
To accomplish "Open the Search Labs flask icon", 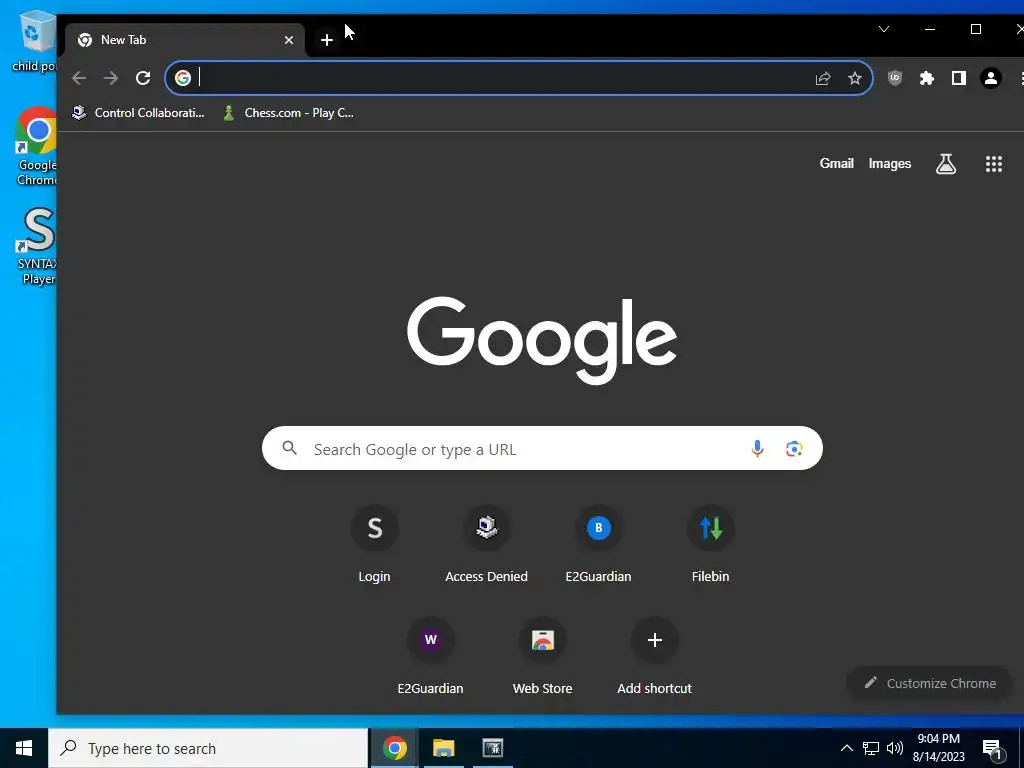I will coord(946,164).
